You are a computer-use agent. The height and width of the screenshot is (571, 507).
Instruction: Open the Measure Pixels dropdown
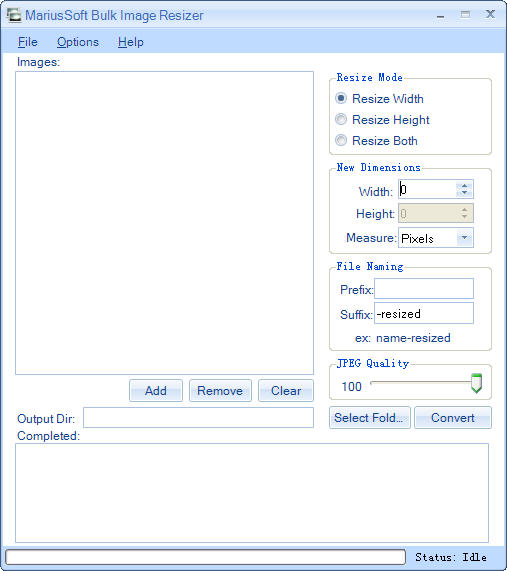[x=436, y=238]
